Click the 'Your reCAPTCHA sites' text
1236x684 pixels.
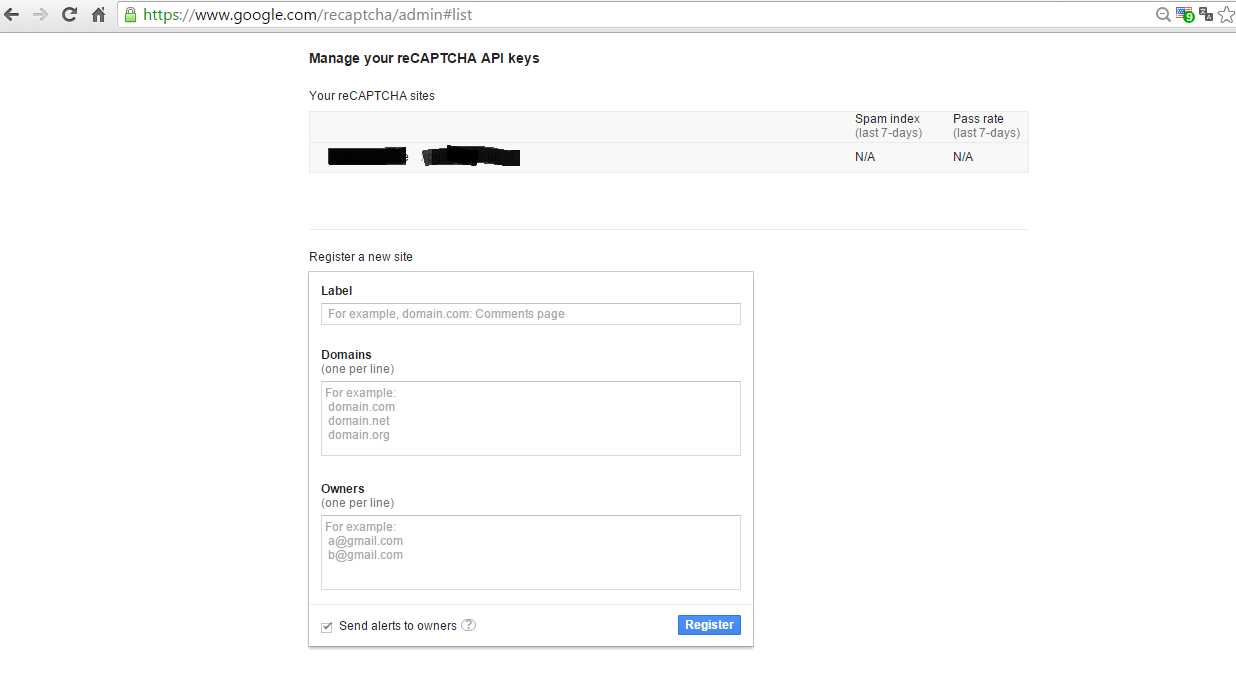pos(372,96)
